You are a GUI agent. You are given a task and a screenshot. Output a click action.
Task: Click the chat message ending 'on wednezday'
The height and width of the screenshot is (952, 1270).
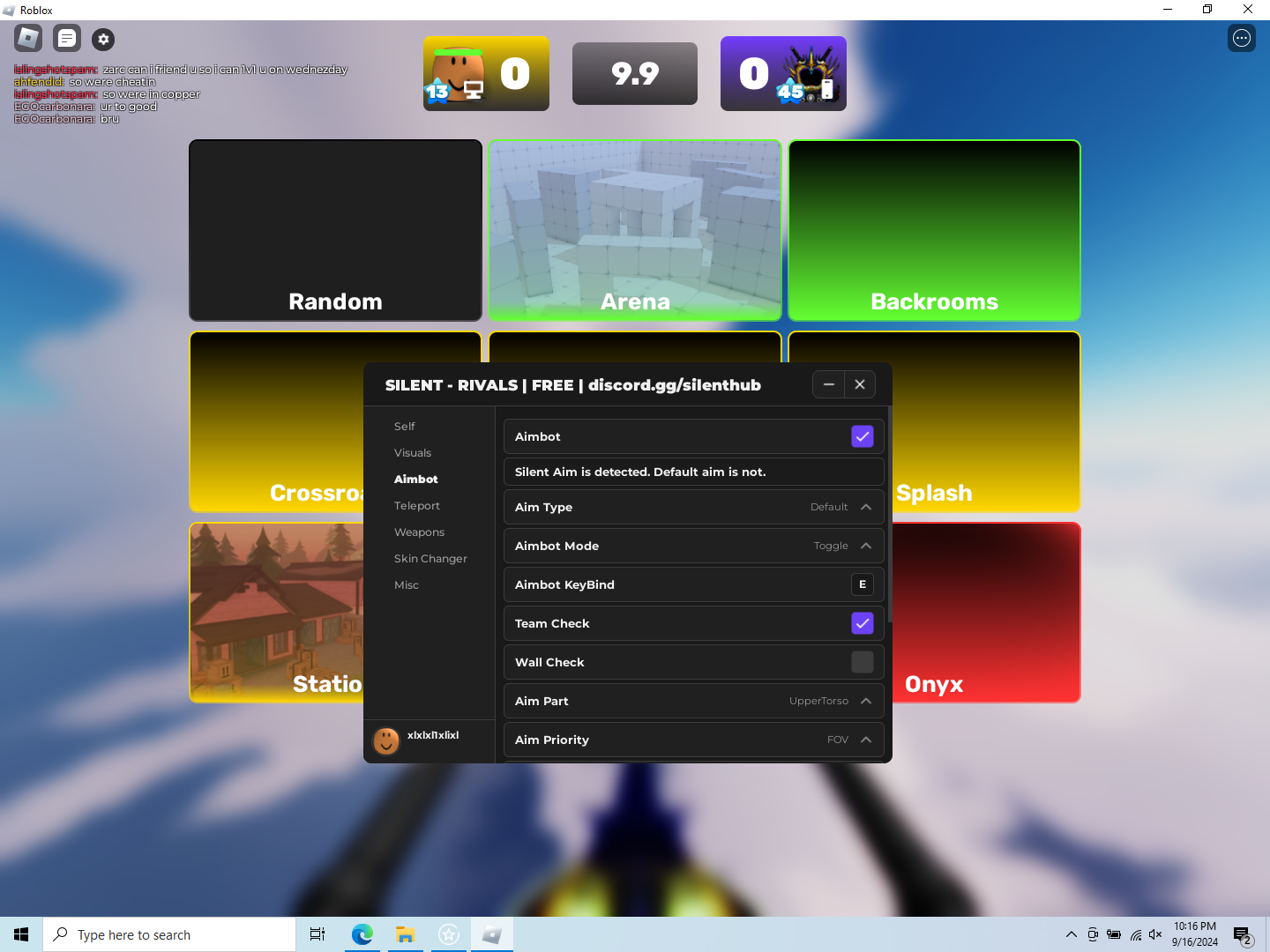point(225,70)
